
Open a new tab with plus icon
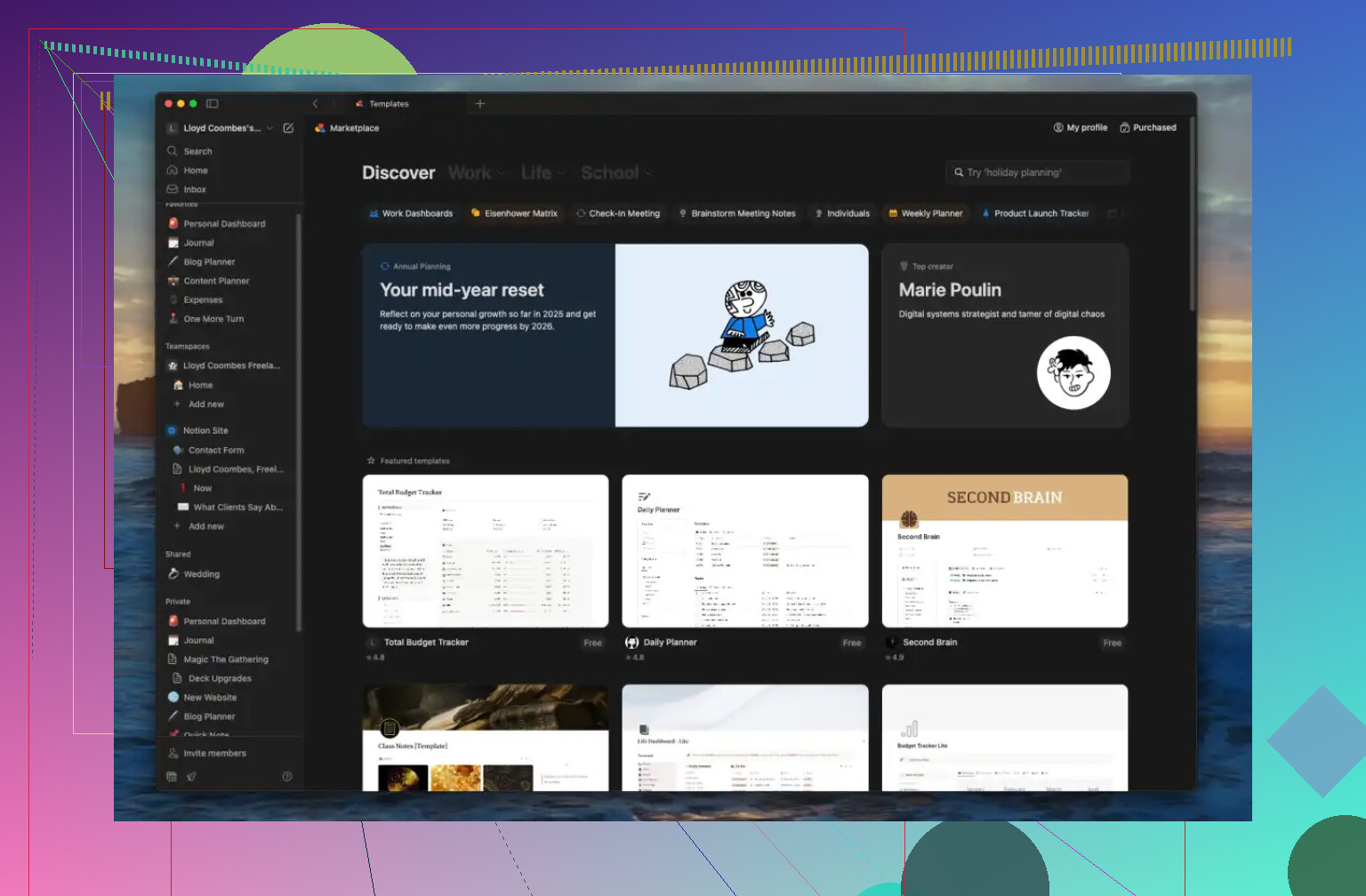pos(480,104)
